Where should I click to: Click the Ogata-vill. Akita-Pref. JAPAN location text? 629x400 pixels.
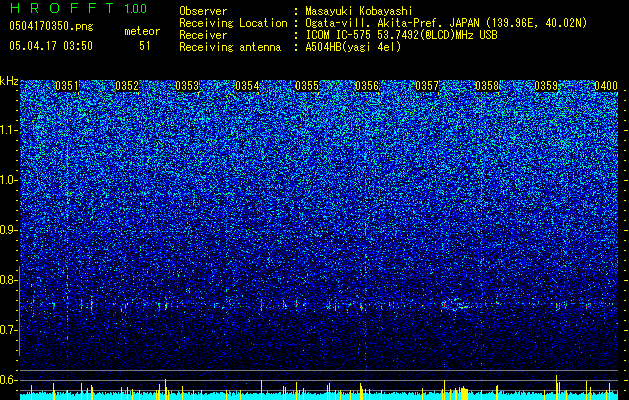446,23
